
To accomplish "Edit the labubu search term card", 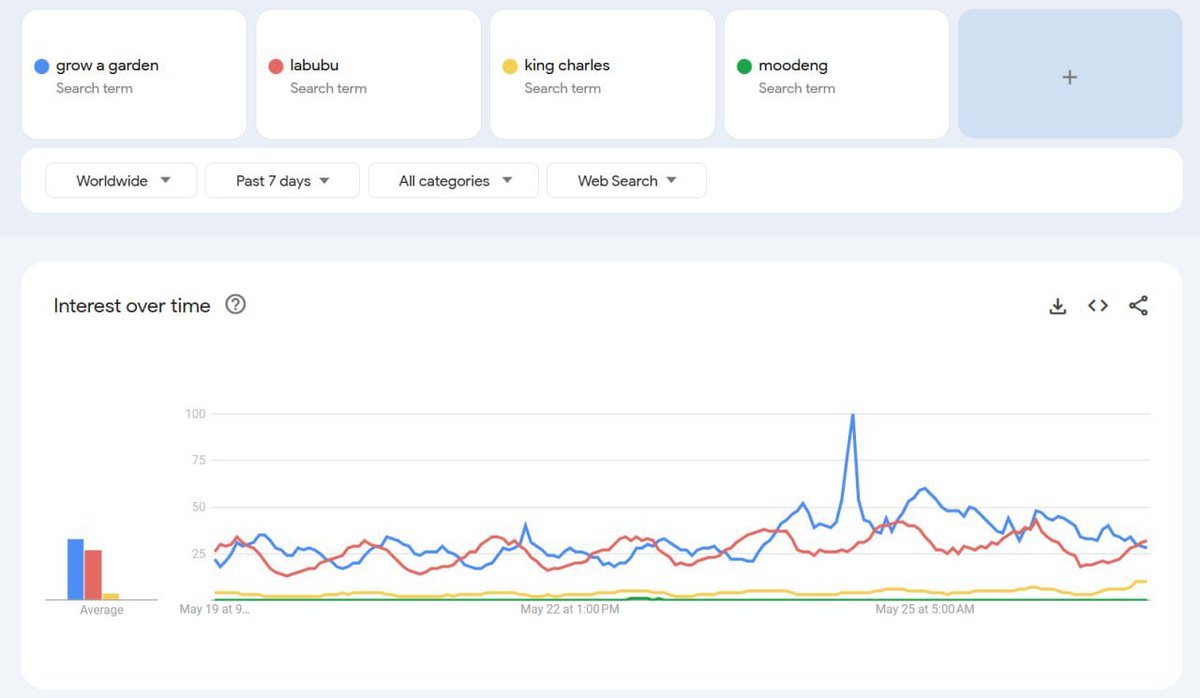I will 368,75.
